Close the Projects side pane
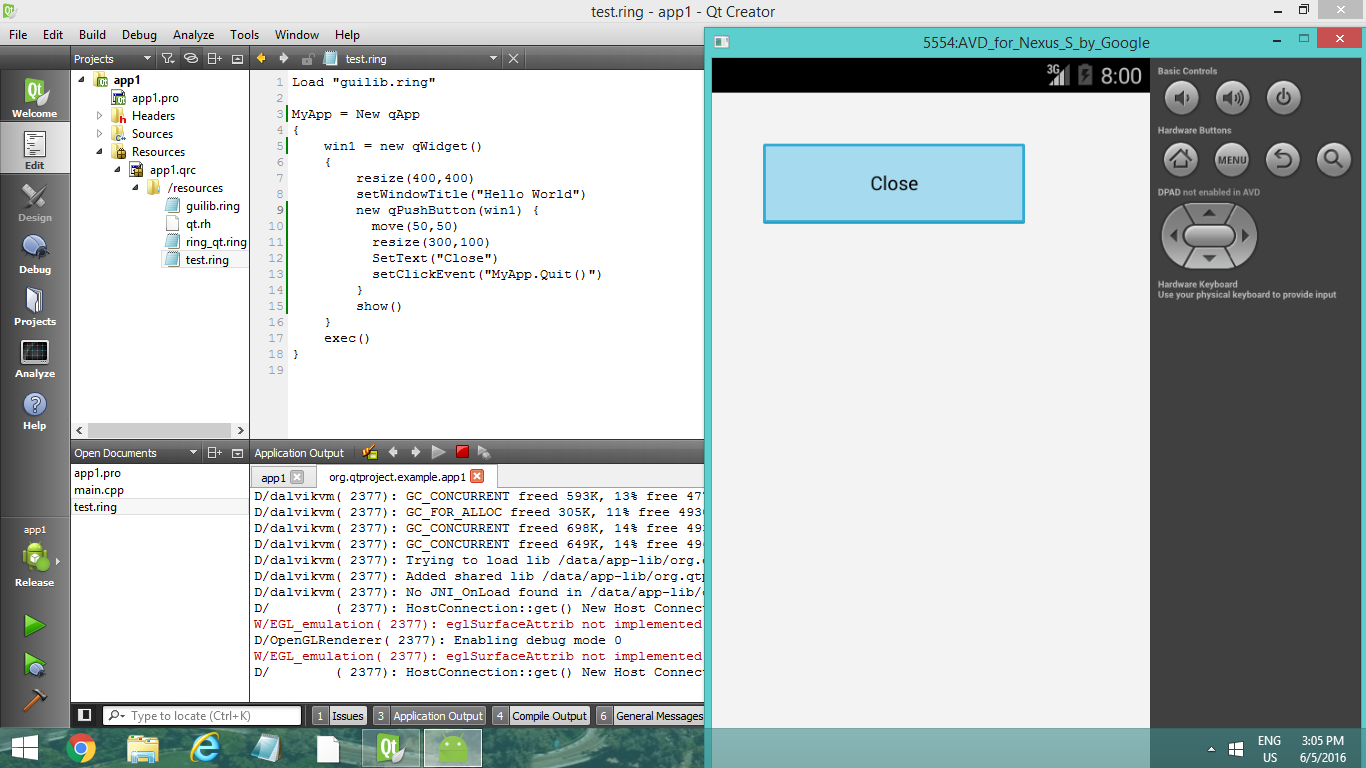Image resolution: width=1366 pixels, height=768 pixels. pos(237,59)
